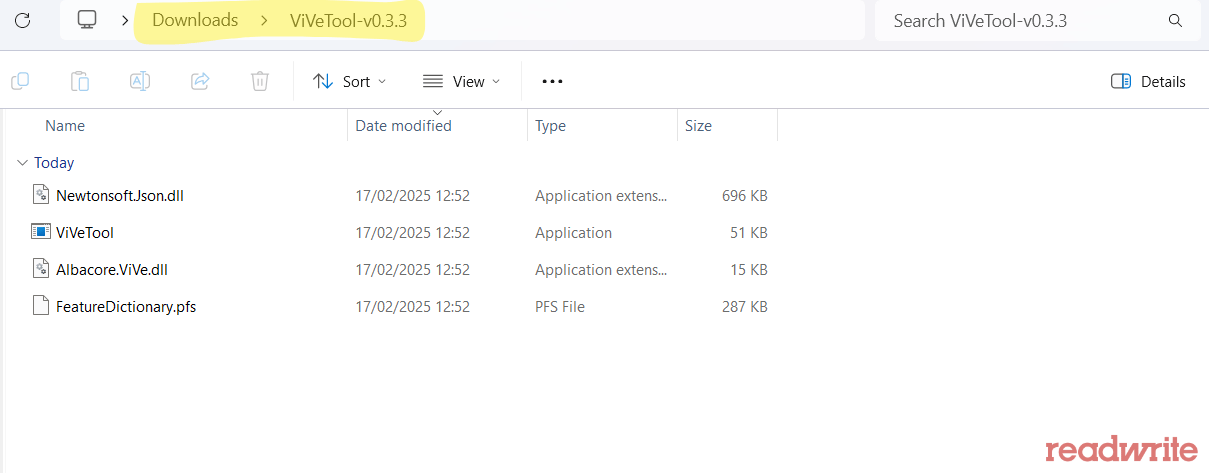Click the Share toolbar icon
This screenshot has height=473, width=1209.
click(x=200, y=81)
